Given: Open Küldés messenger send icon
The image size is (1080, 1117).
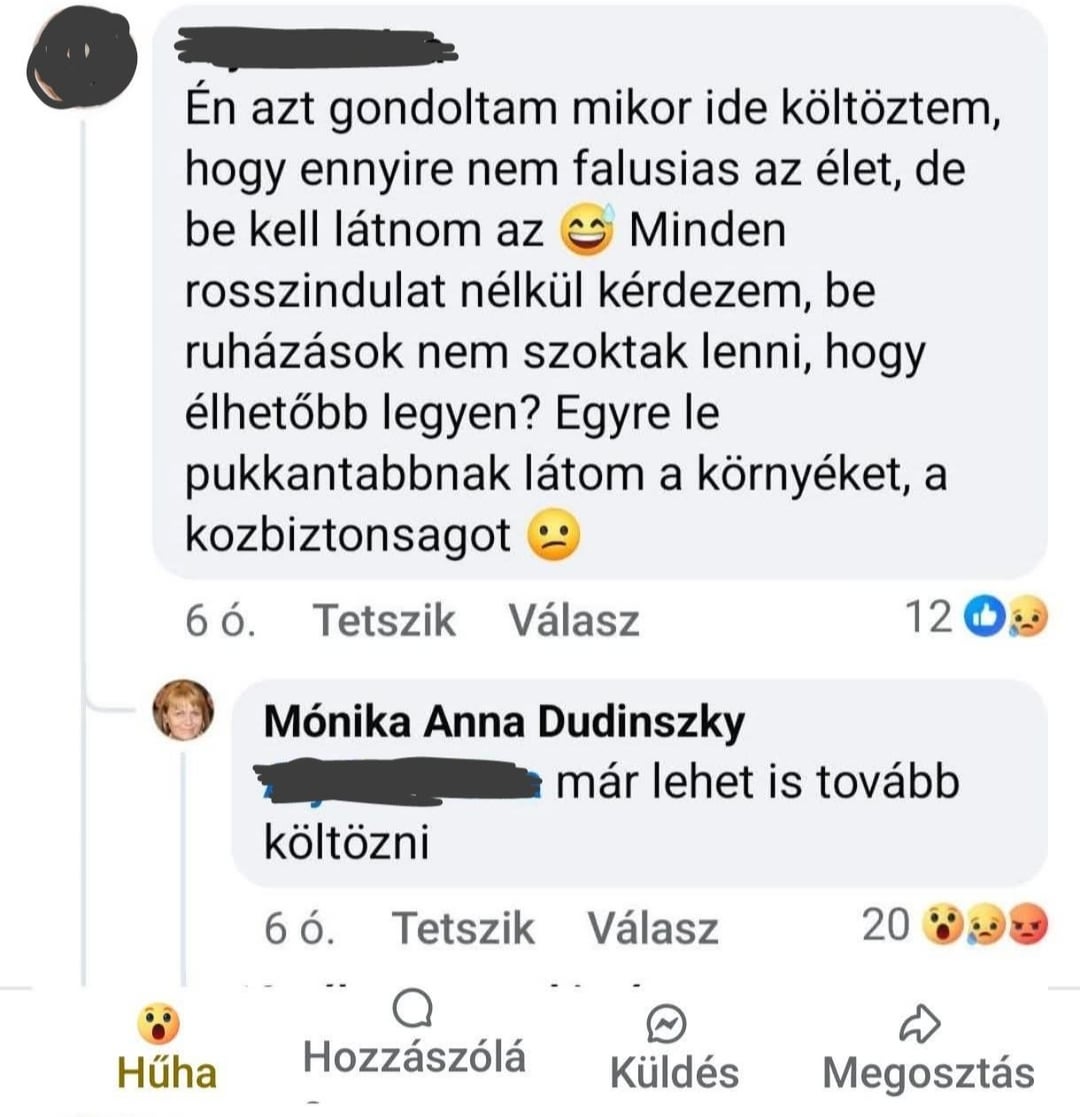Looking at the screenshot, I should pos(666,1024).
